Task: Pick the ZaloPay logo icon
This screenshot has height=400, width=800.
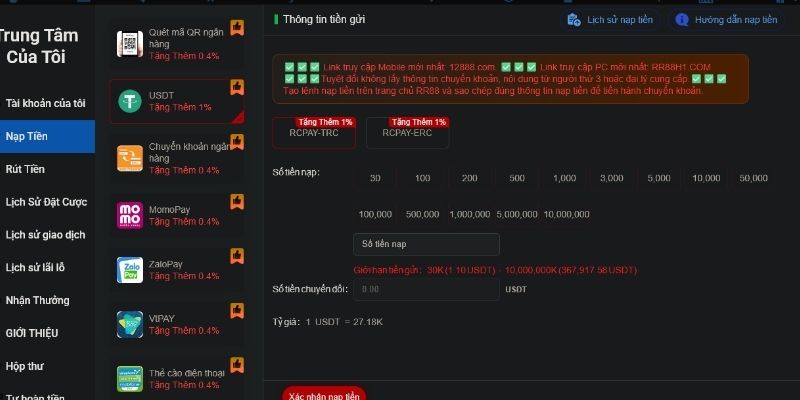Action: [x=129, y=269]
